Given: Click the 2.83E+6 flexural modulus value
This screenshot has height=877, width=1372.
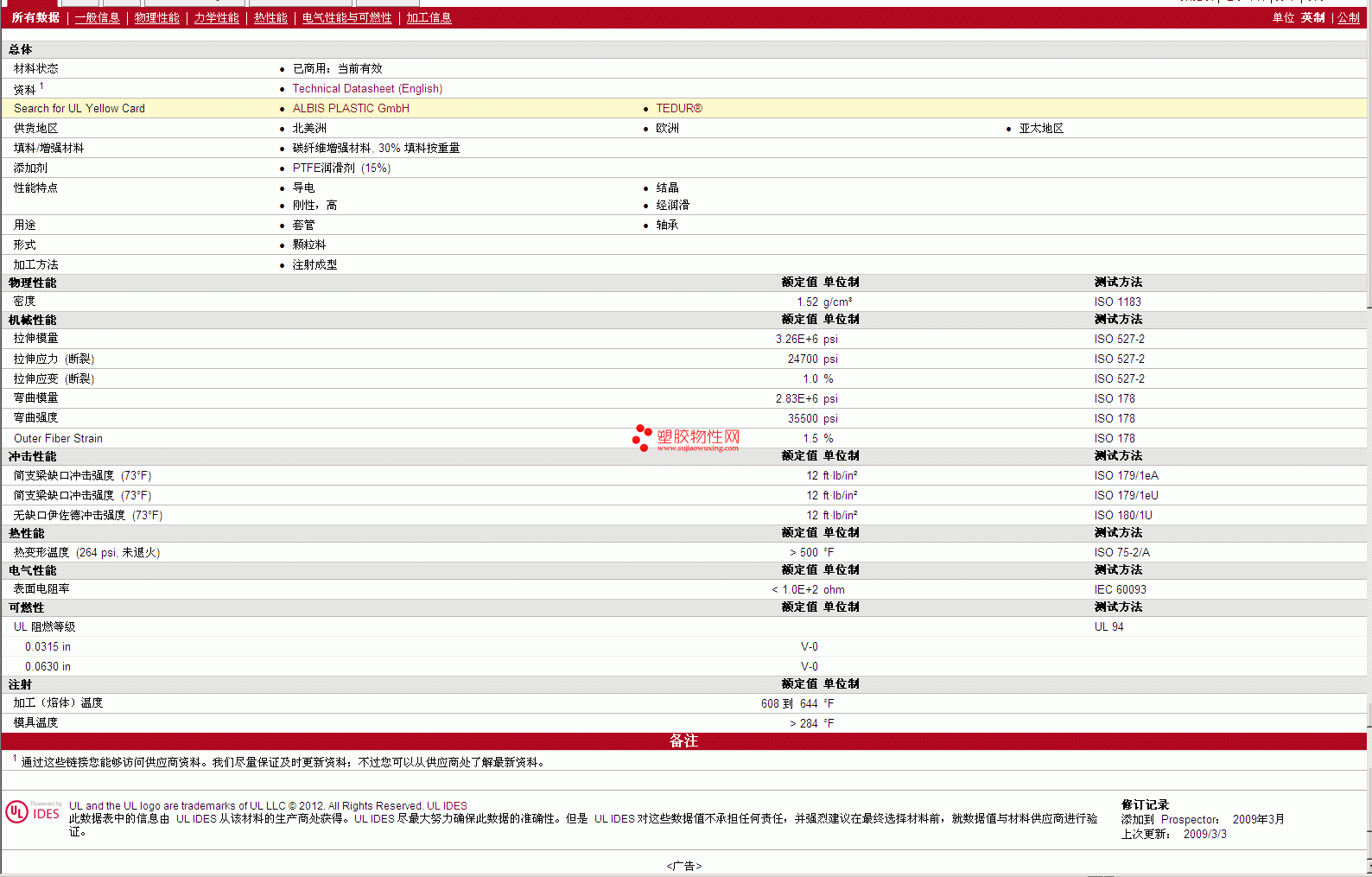Looking at the screenshot, I should tap(797, 398).
